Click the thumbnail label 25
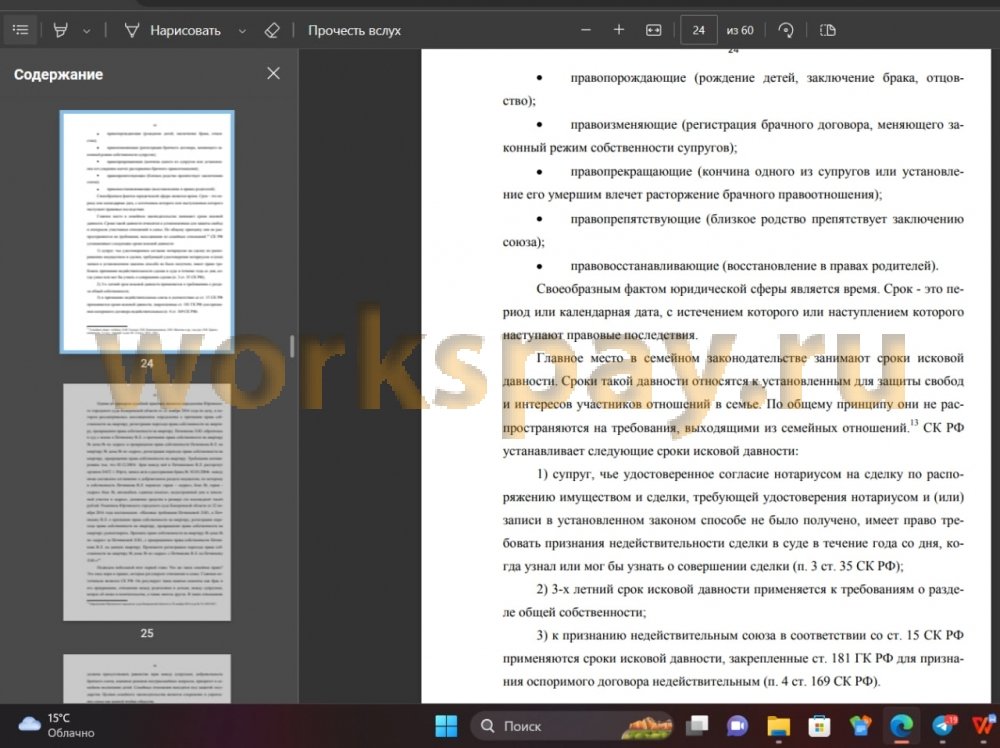 147,633
